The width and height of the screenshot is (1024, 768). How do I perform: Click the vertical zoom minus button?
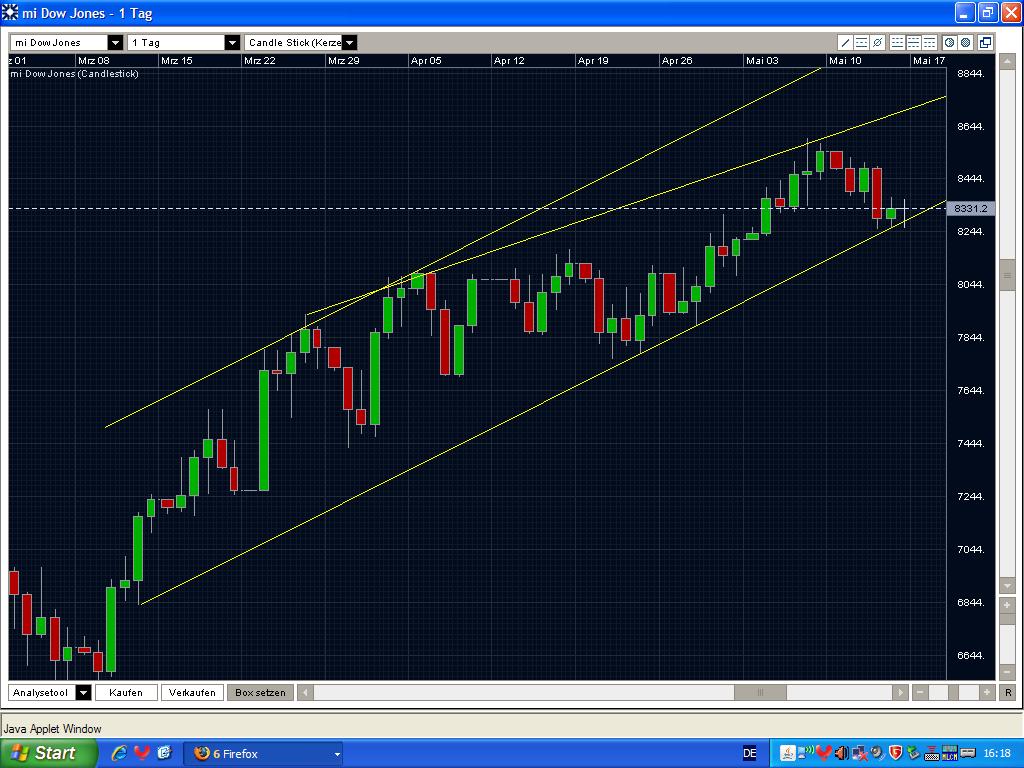click(x=1007, y=672)
